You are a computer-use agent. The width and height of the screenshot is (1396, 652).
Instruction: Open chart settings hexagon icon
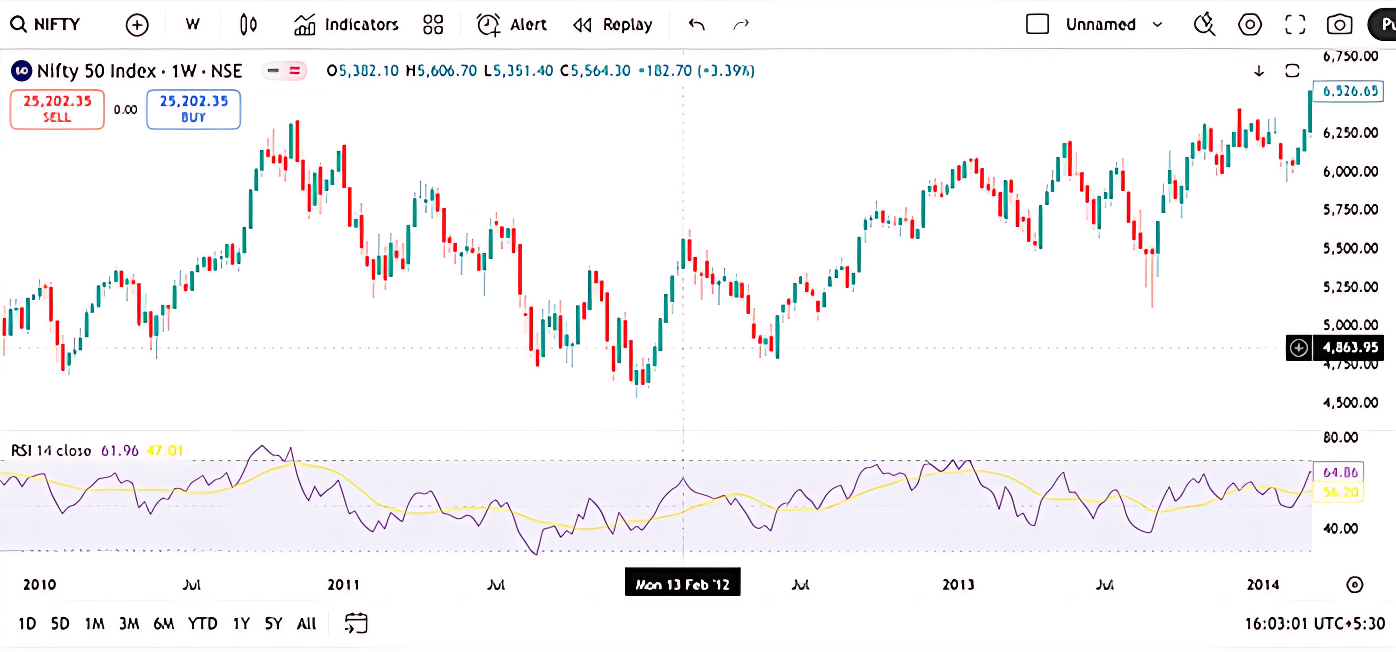coord(1250,24)
